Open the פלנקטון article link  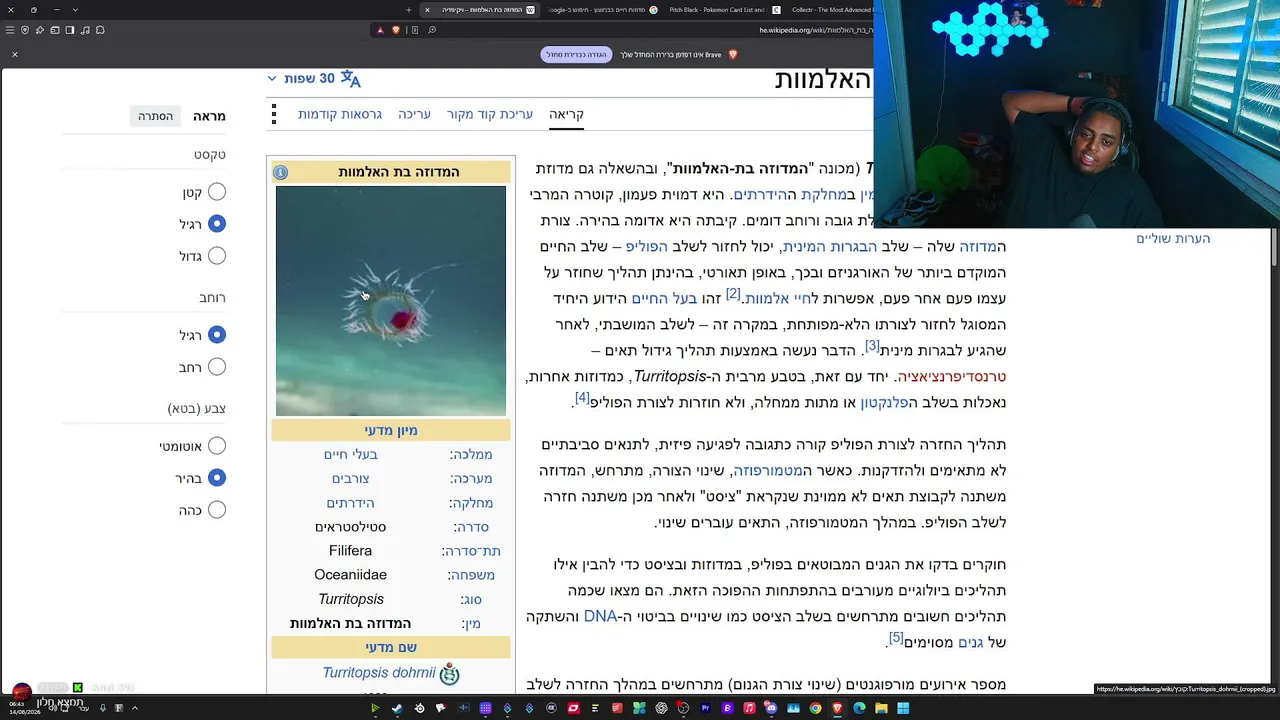(x=885, y=403)
